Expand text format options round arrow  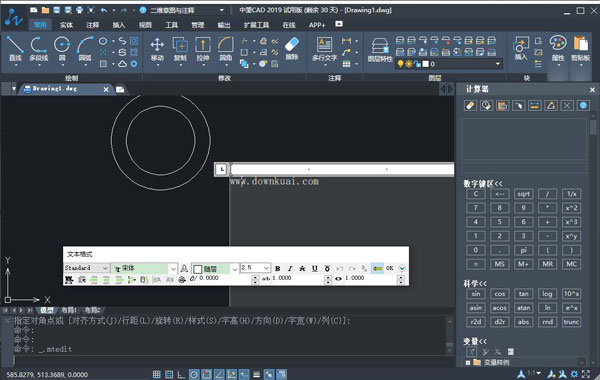pyautogui.click(x=402, y=268)
